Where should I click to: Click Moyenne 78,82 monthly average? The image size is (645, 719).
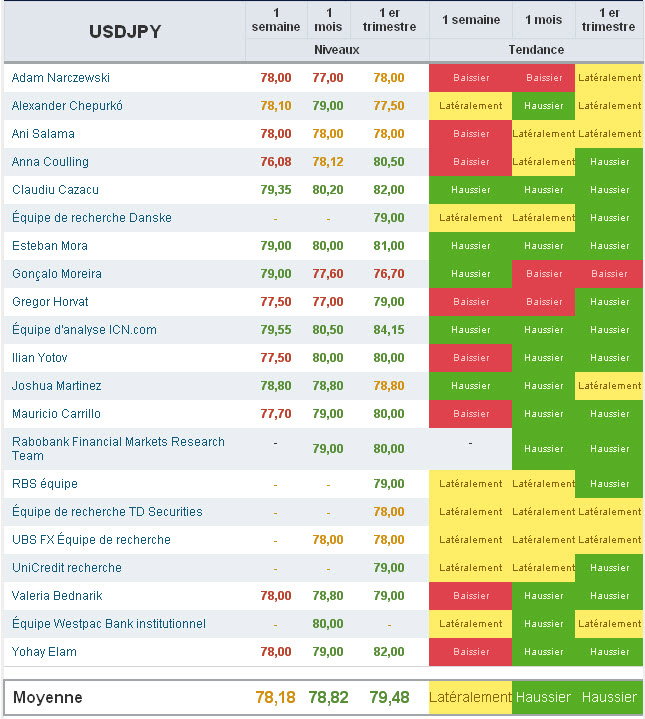click(328, 697)
